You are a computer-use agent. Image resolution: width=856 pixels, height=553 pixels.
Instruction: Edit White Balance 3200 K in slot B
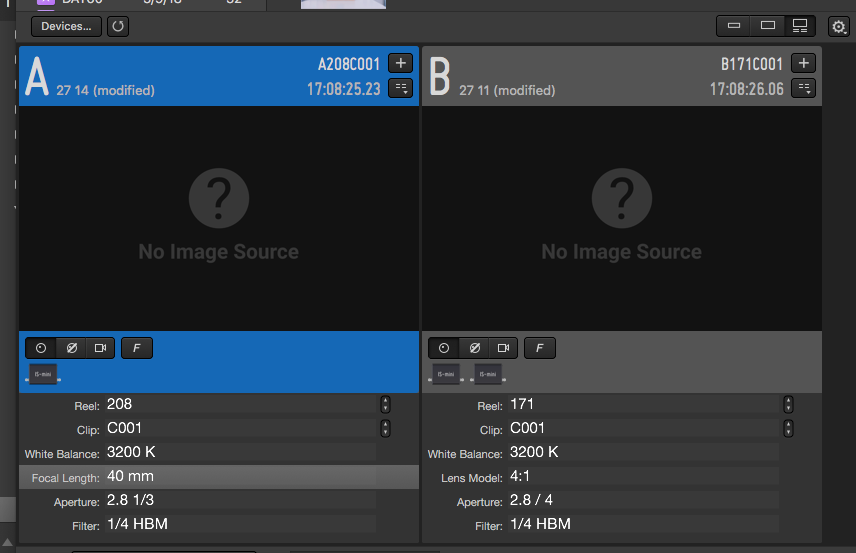click(x=643, y=453)
